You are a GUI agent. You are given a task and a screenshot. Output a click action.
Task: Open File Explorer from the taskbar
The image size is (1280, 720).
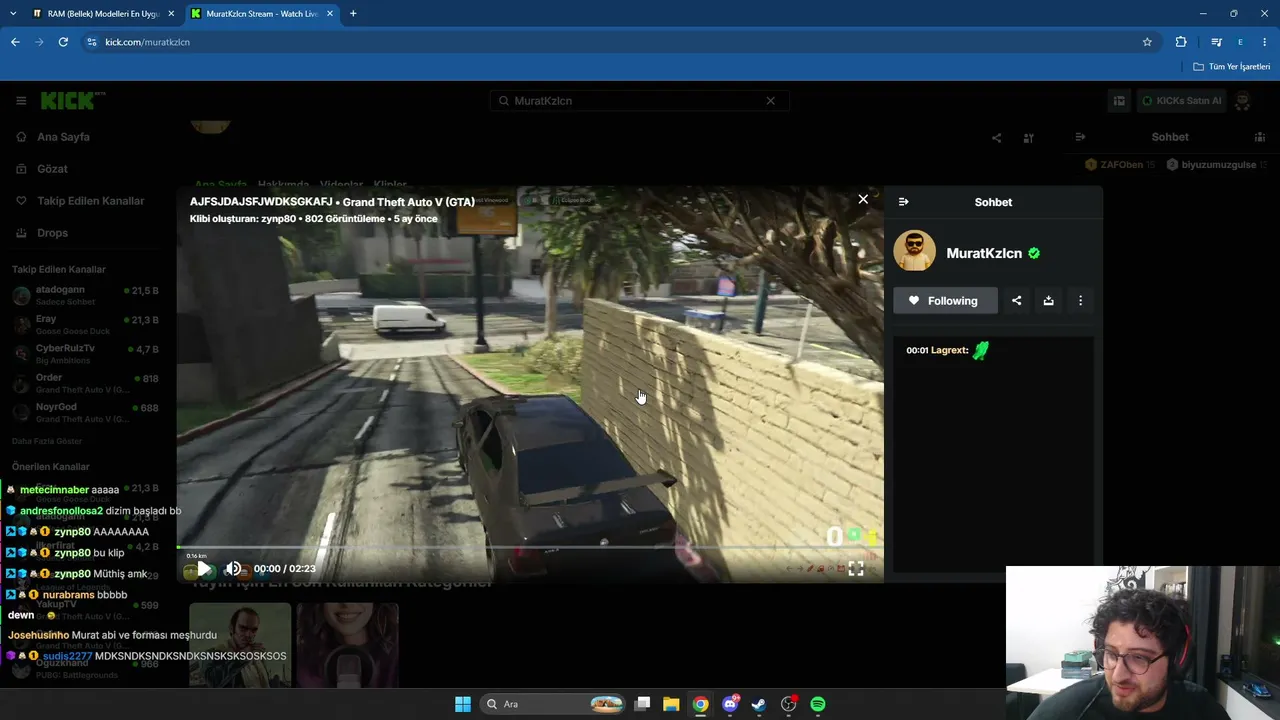coord(671,704)
